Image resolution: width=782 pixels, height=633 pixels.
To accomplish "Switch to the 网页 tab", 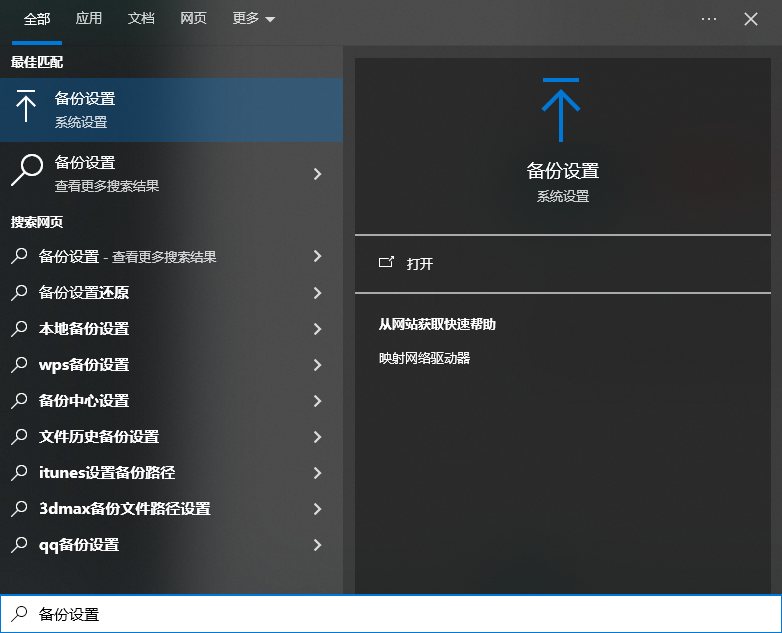I will coord(194,19).
